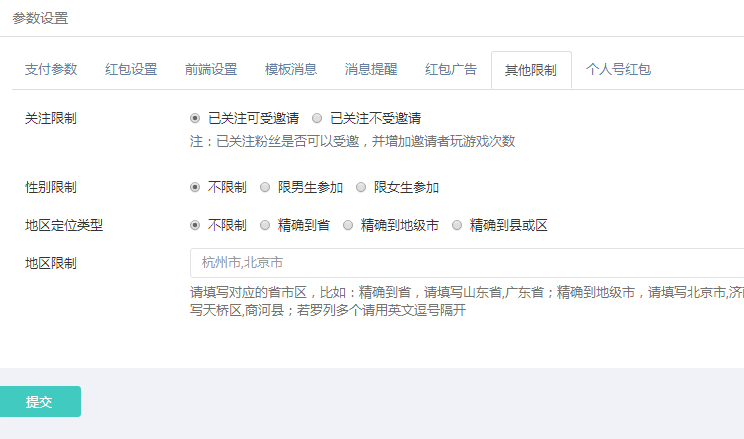Pick 精确到县或区 location type

[457, 225]
